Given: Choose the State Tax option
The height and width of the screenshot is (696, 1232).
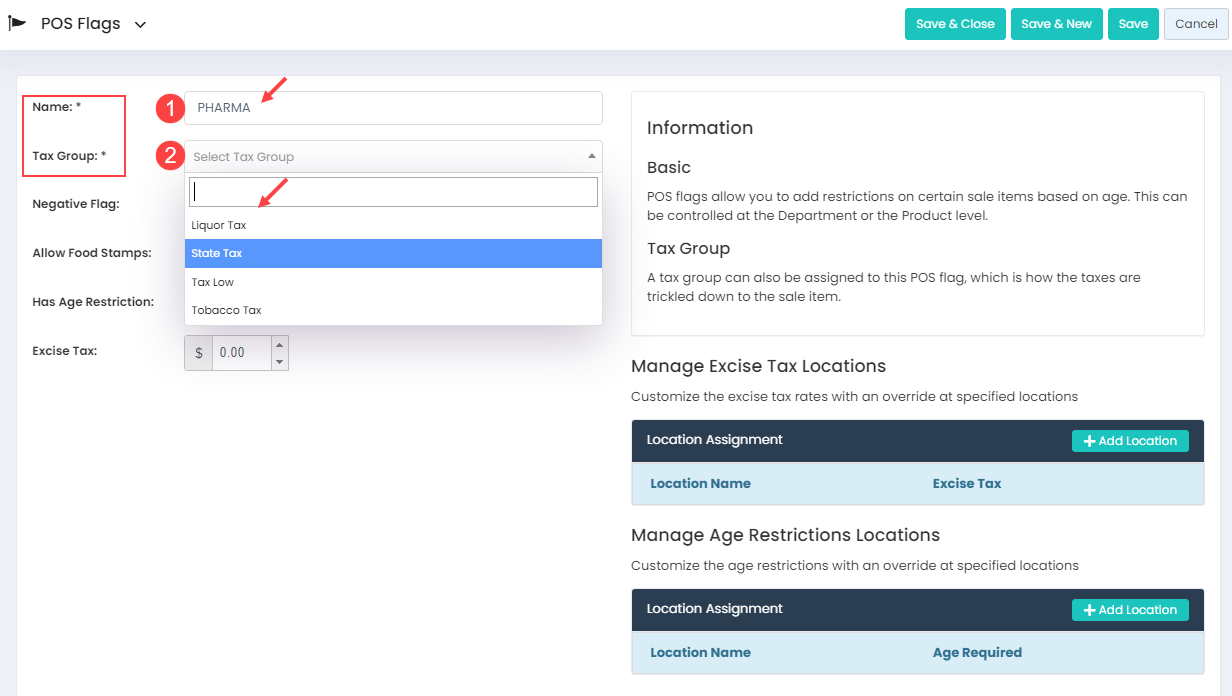Looking at the screenshot, I should pos(217,253).
